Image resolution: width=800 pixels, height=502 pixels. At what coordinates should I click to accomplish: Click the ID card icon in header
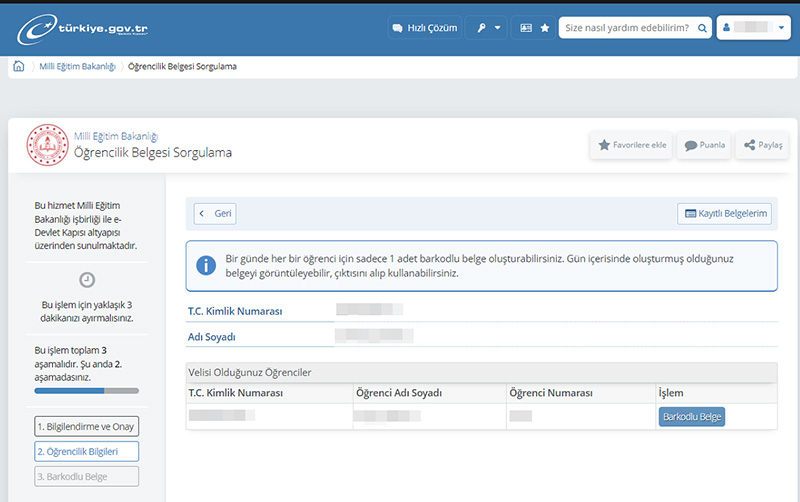pos(526,28)
